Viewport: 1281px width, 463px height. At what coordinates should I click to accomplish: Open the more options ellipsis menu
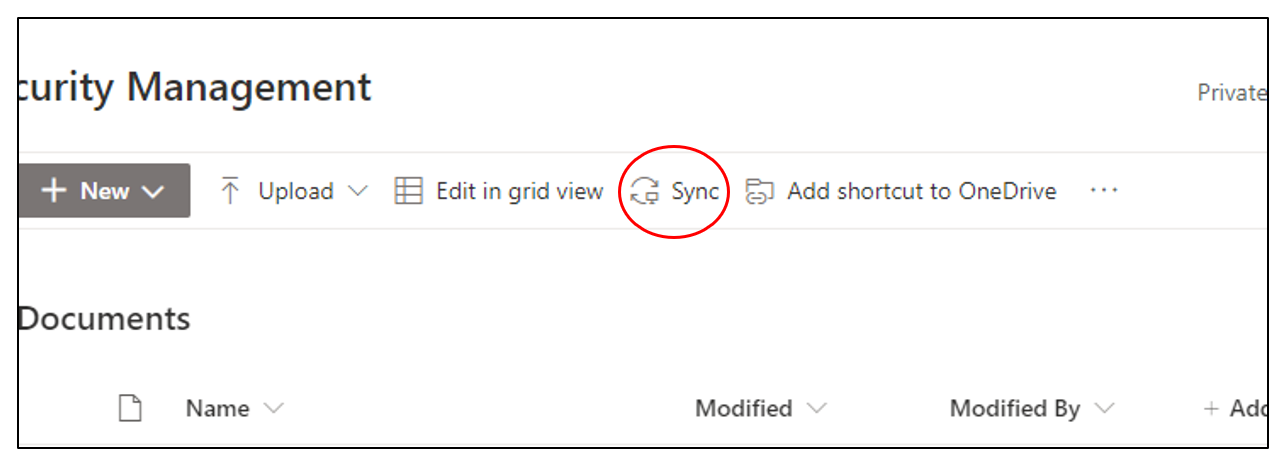click(x=1103, y=191)
